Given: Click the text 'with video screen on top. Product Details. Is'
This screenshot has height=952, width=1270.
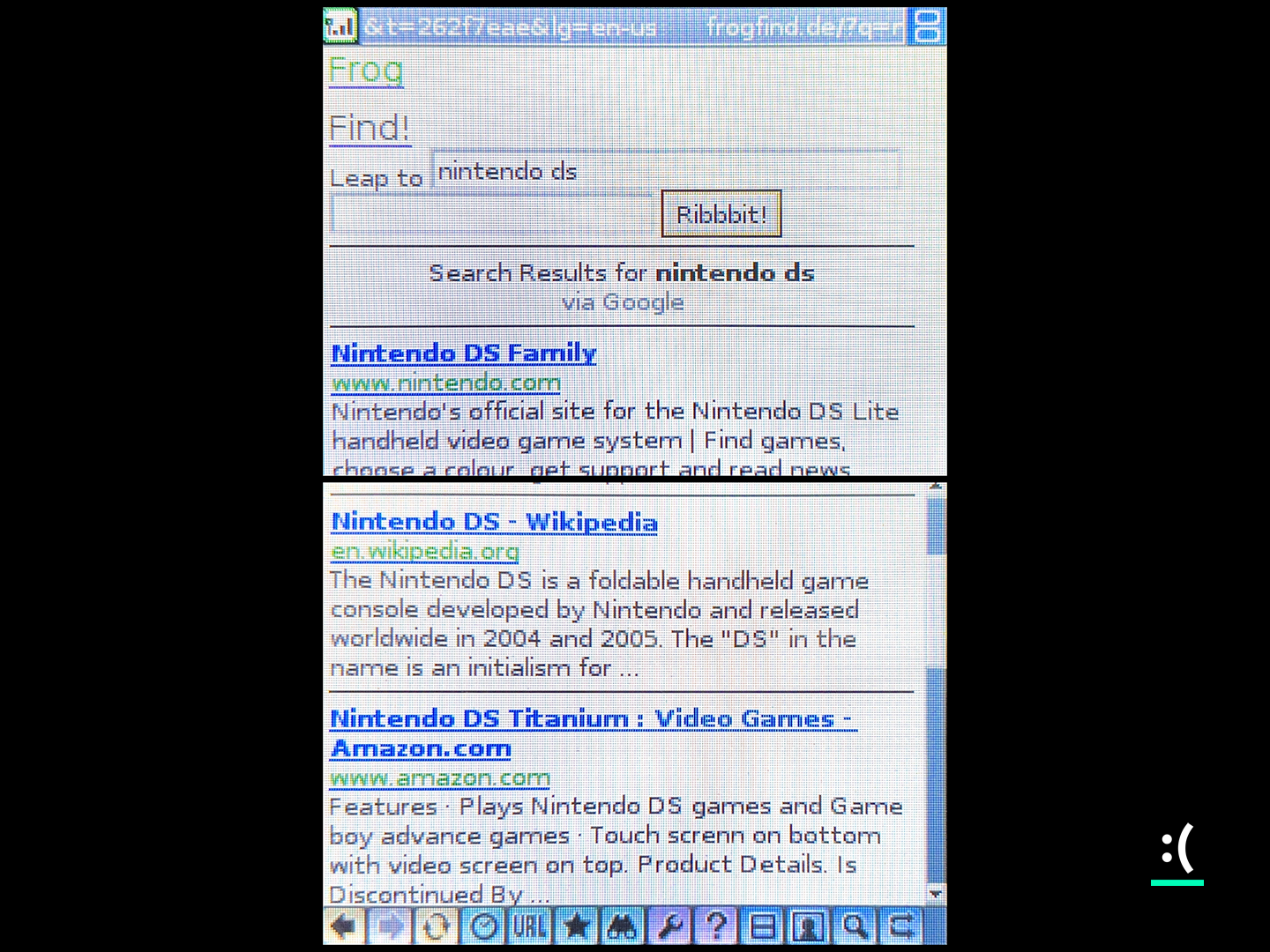Looking at the screenshot, I should [594, 865].
